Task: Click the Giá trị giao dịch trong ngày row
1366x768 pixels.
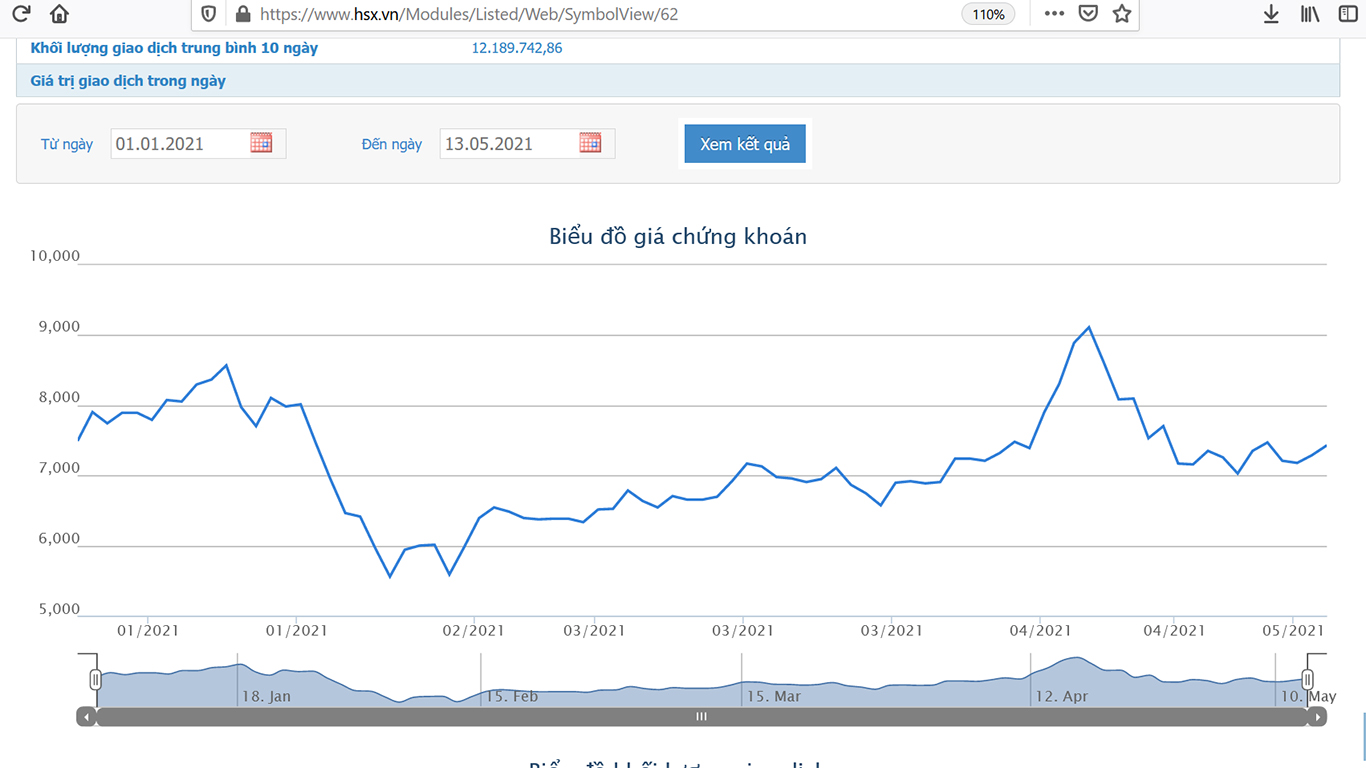Action: tap(128, 81)
